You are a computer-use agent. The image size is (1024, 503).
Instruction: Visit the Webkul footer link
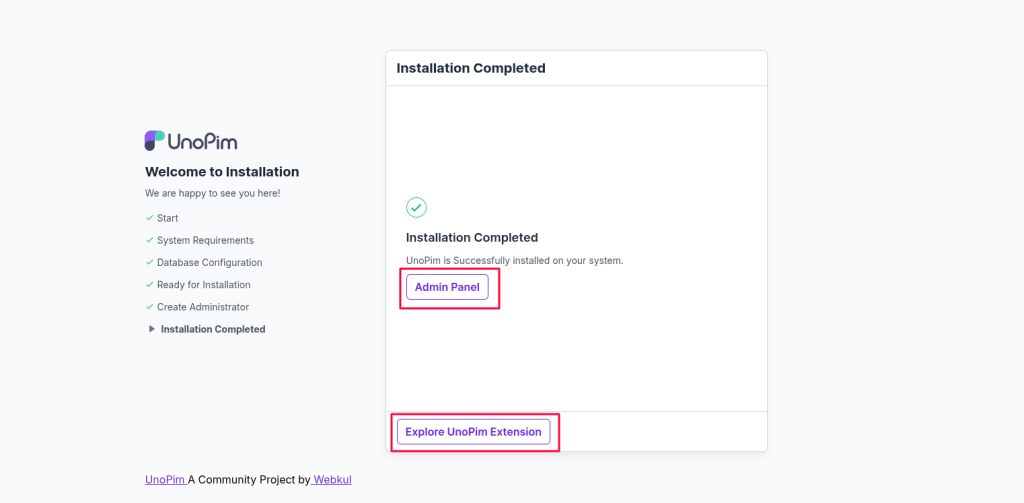332,479
